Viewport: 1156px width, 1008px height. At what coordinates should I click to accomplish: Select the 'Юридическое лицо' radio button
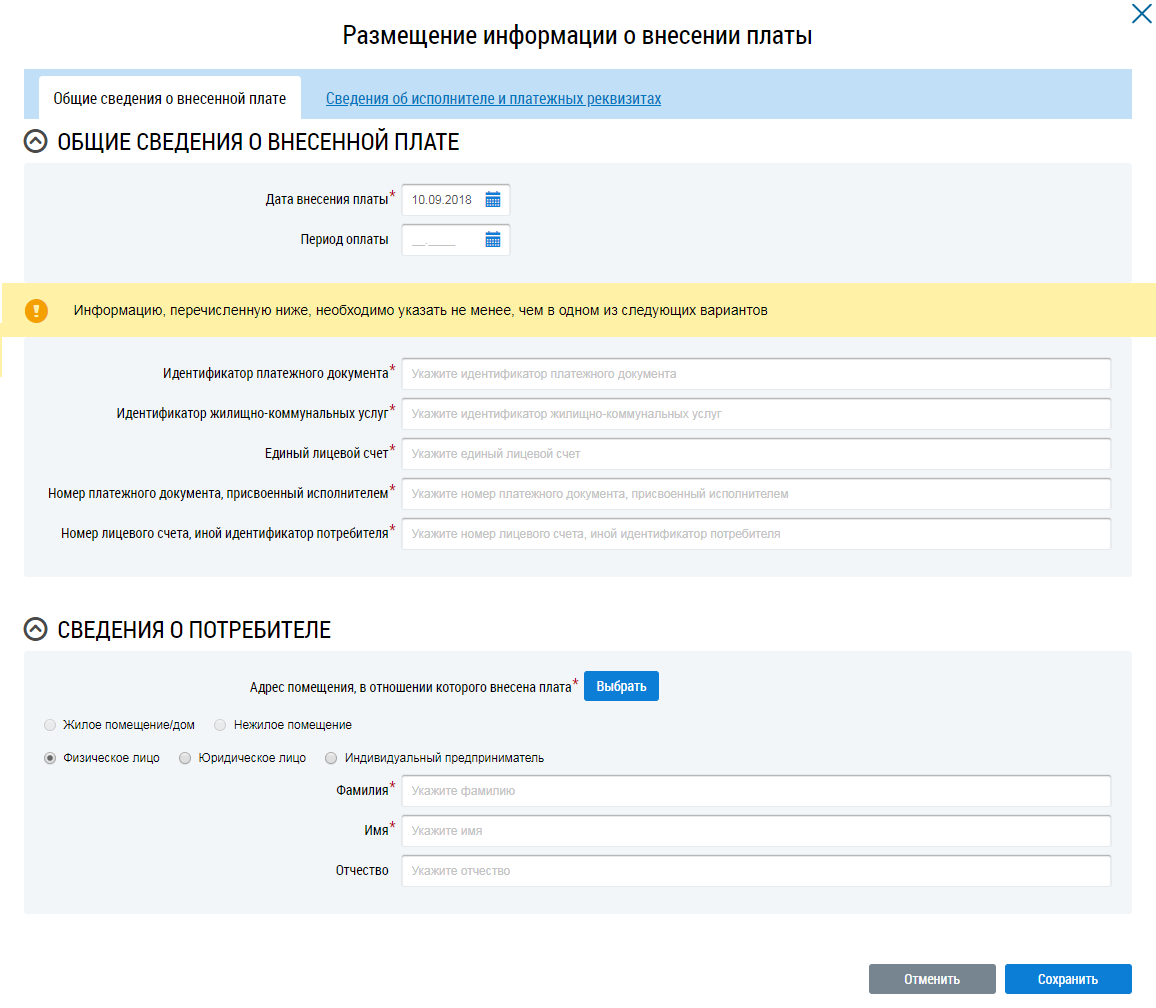tap(185, 758)
